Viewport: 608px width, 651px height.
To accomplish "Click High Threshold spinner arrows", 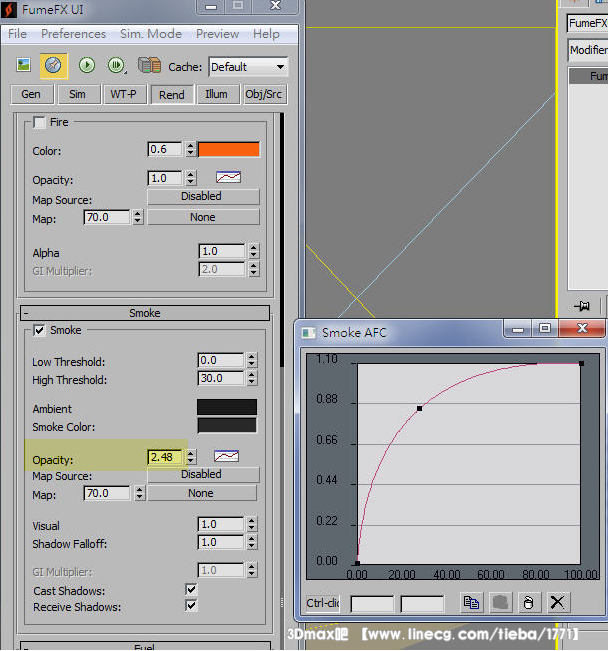I will click(x=251, y=378).
